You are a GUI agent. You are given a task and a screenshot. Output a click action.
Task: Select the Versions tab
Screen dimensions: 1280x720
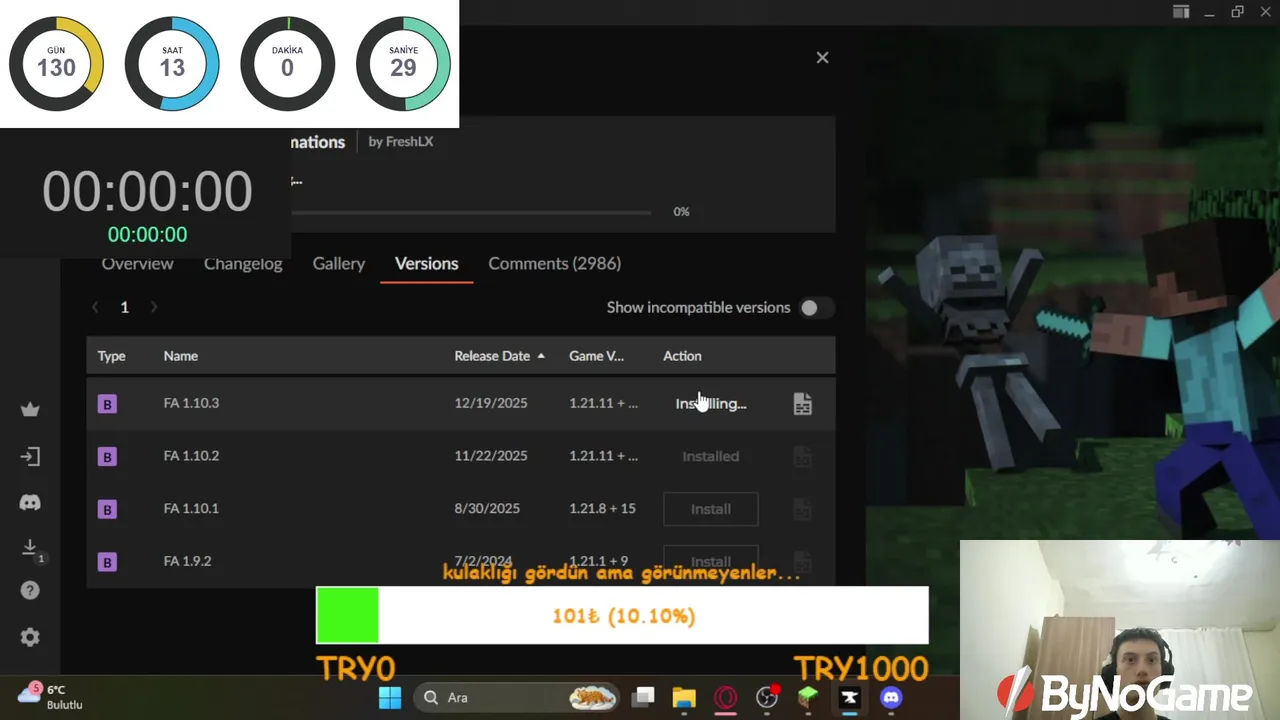[426, 264]
